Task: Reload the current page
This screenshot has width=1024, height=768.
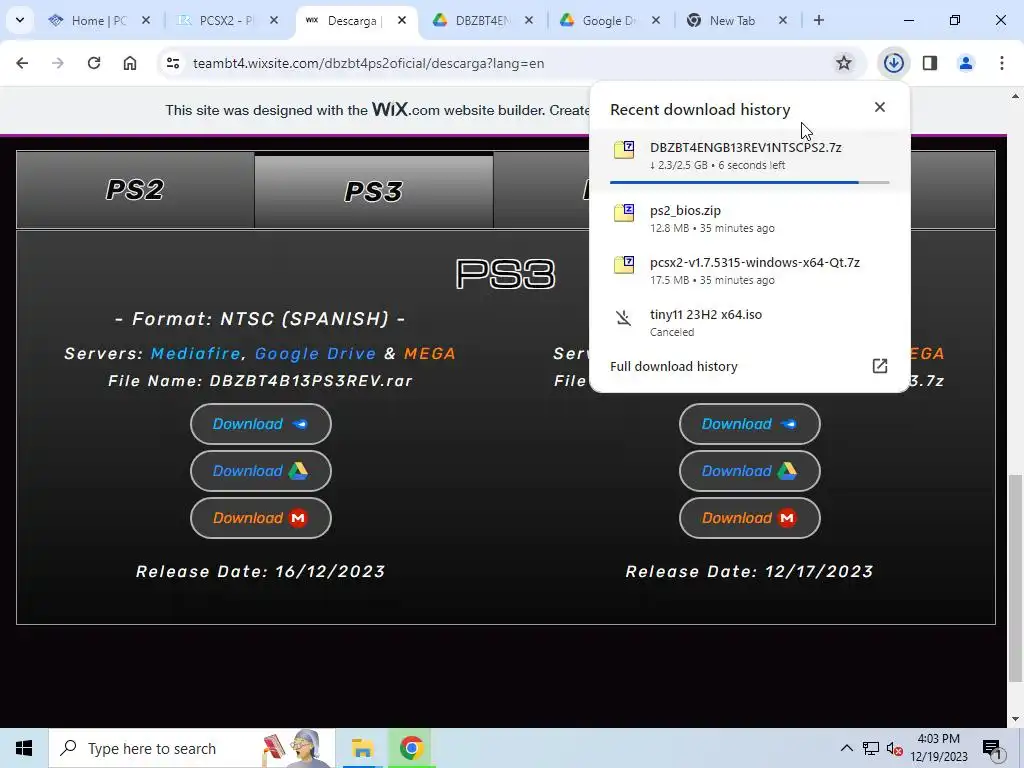Action: [94, 63]
